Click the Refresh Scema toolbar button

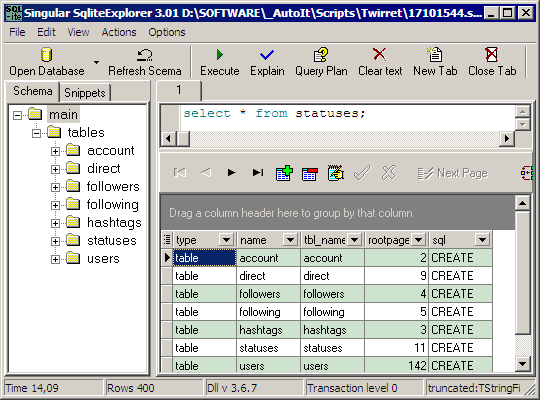point(145,62)
